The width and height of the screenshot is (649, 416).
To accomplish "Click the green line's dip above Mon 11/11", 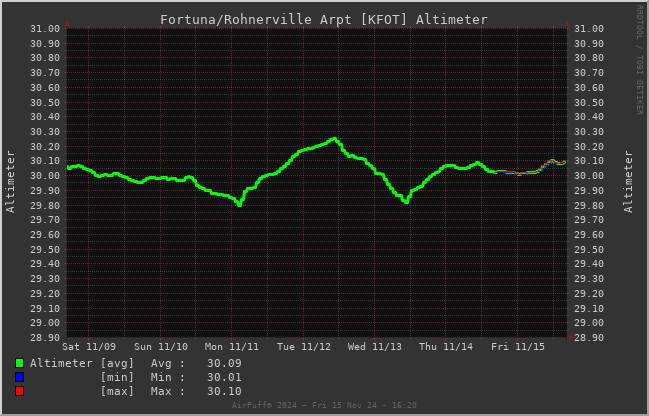I will click(x=240, y=203).
